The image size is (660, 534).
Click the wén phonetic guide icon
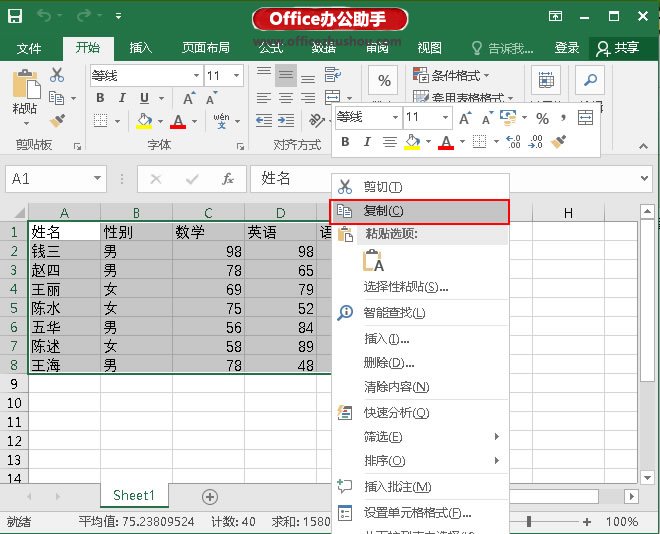point(221,121)
